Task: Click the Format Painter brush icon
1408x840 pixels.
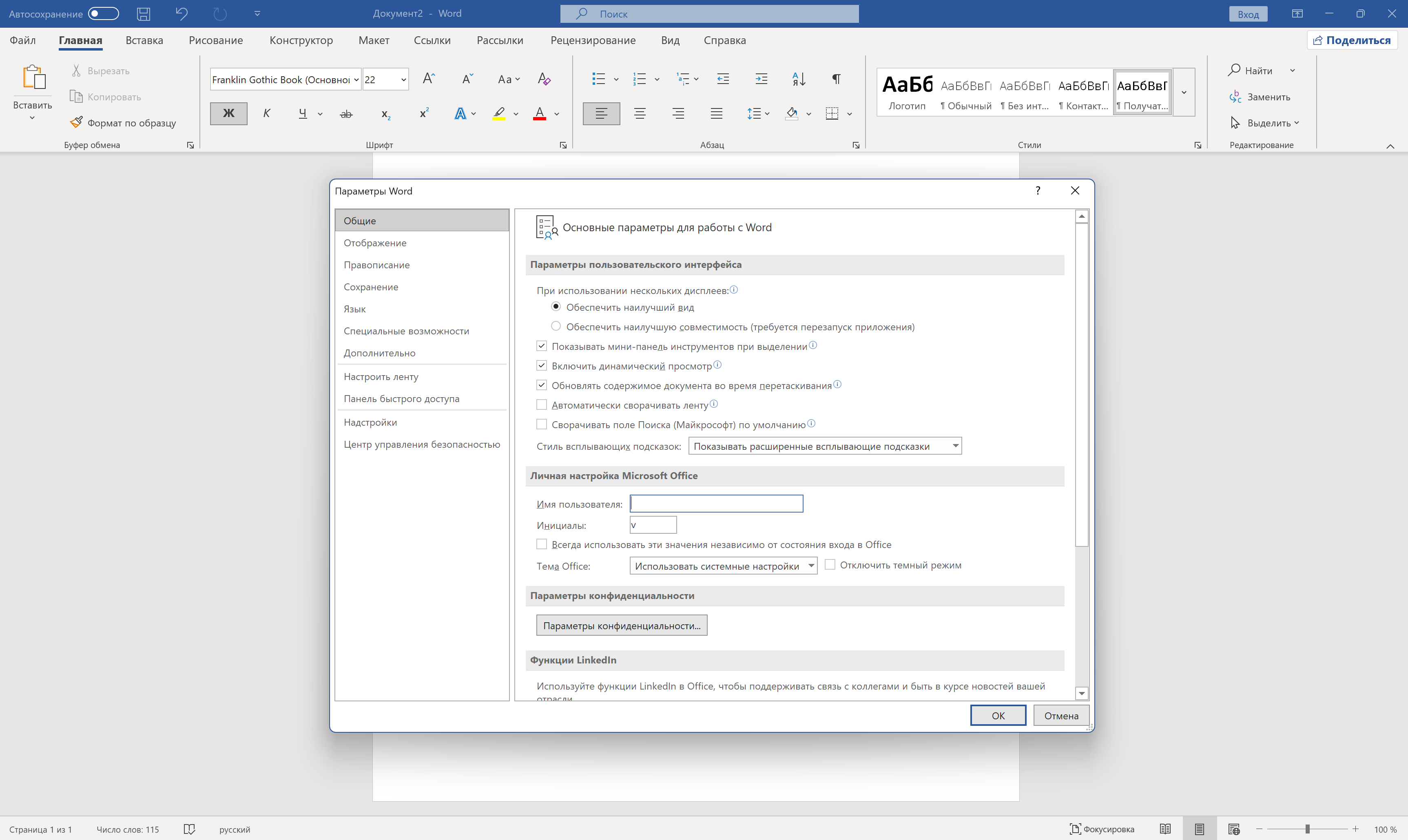Action: (x=76, y=122)
